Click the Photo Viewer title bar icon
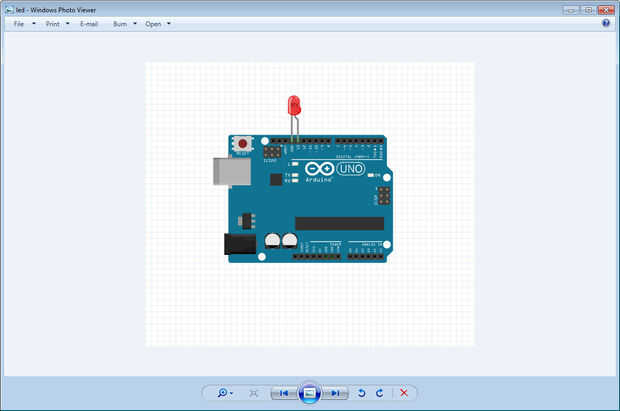 (x=9, y=10)
